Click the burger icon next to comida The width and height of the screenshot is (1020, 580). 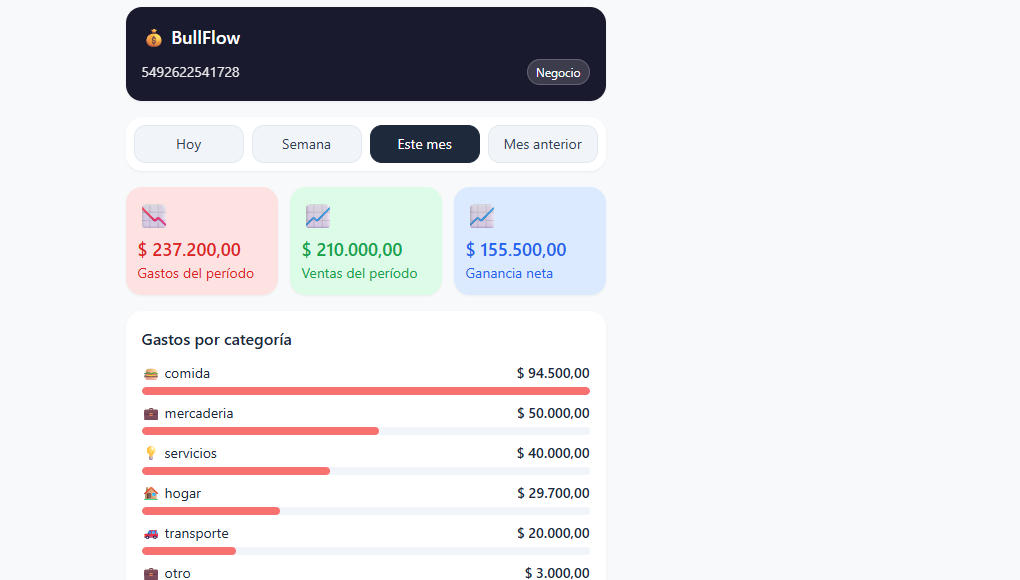click(x=151, y=374)
